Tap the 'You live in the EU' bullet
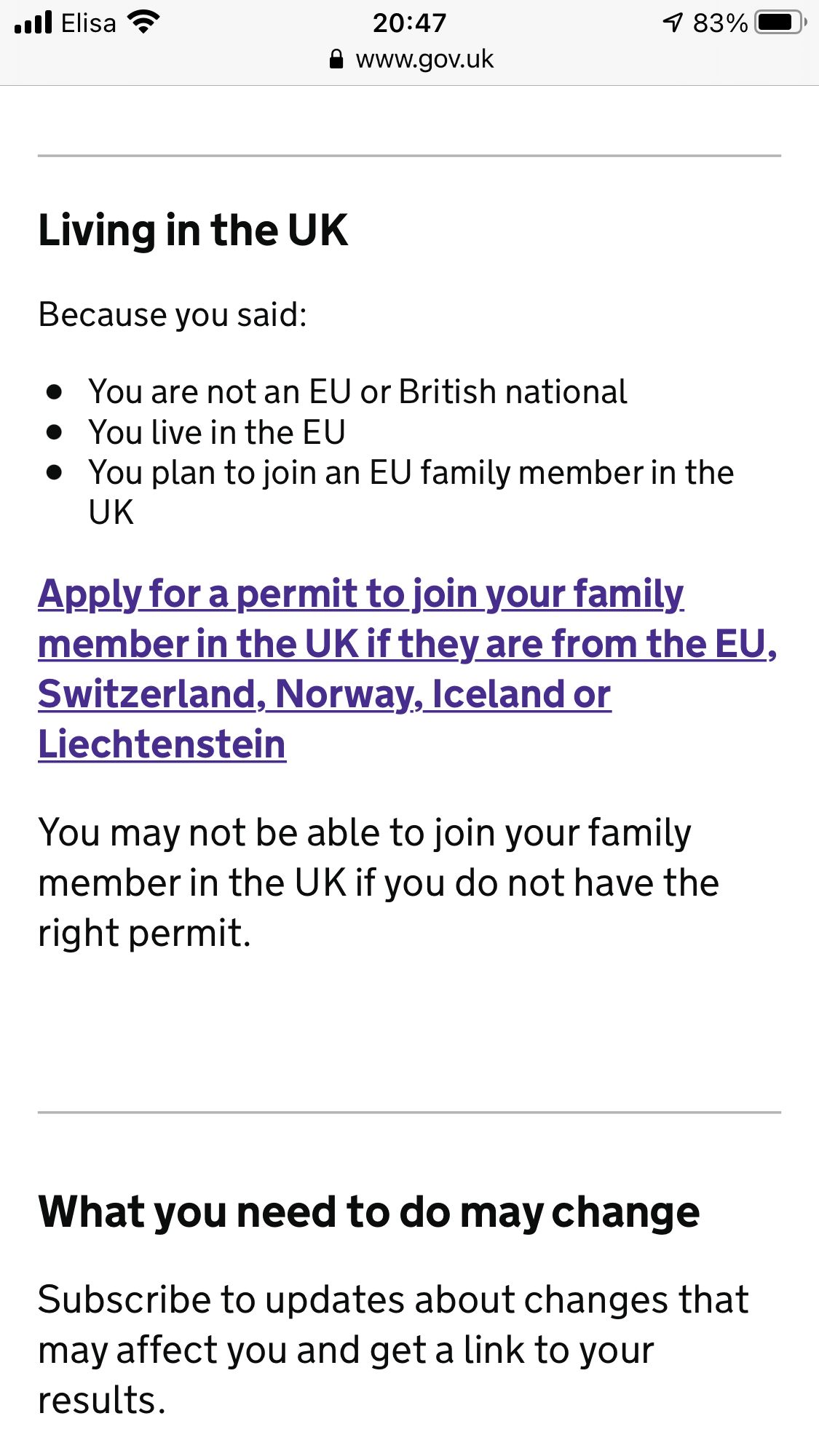Image resolution: width=819 pixels, height=1456 pixels. click(x=217, y=433)
